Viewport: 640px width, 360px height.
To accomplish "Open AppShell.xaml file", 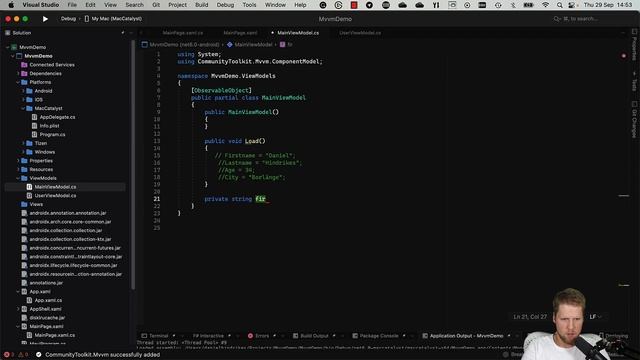I will pyautogui.click(x=45, y=309).
